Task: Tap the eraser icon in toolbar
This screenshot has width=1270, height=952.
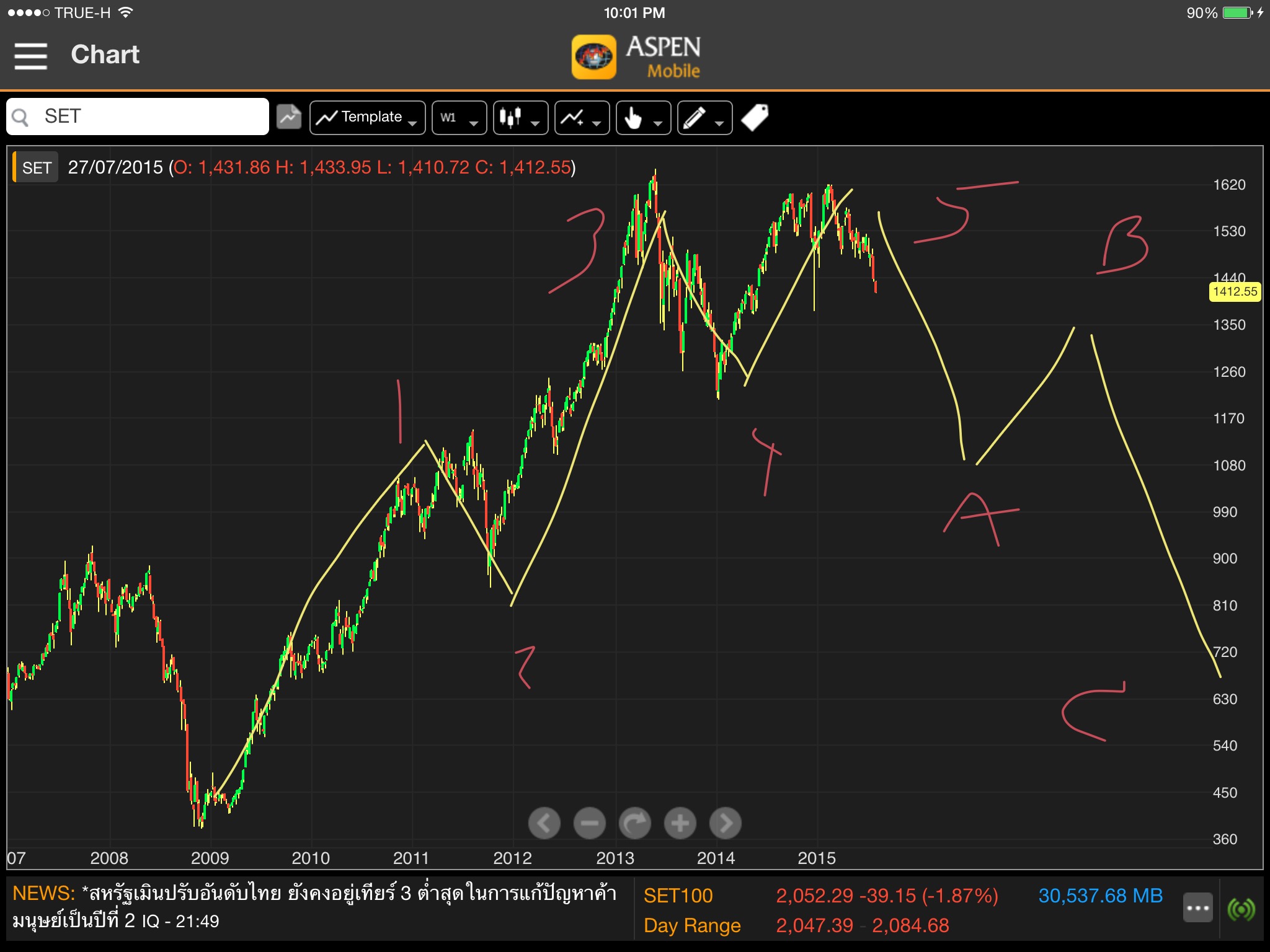Action: (755, 117)
